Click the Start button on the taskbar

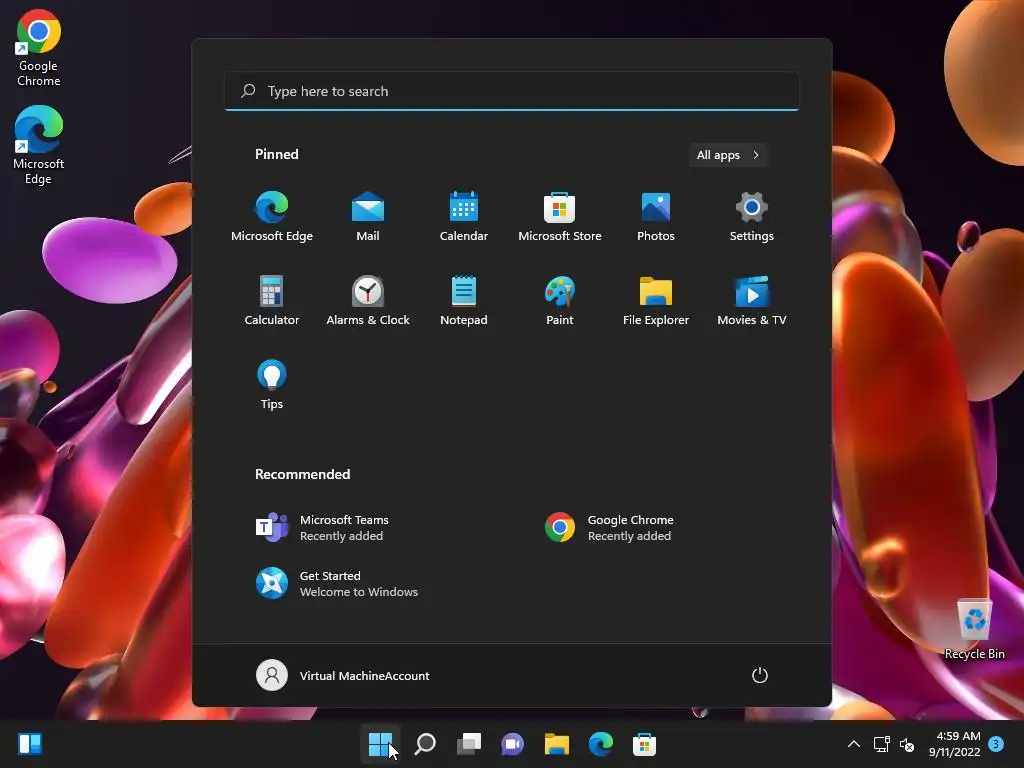pos(380,744)
